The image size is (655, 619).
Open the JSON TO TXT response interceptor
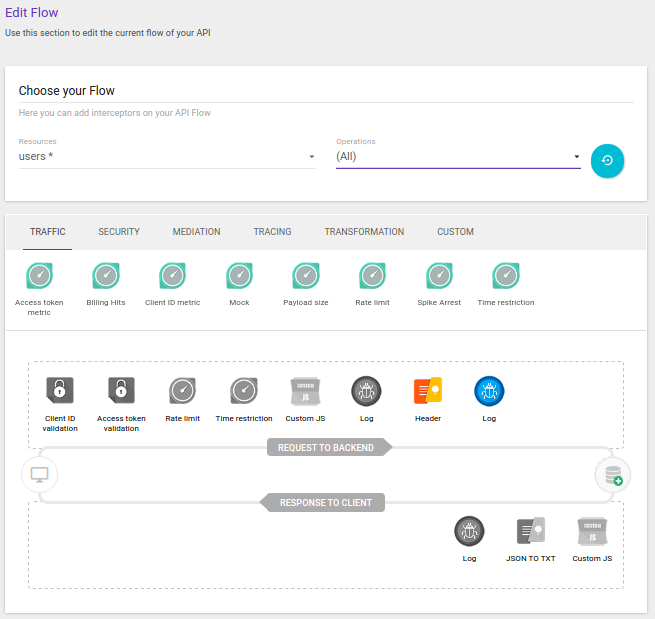[531, 530]
